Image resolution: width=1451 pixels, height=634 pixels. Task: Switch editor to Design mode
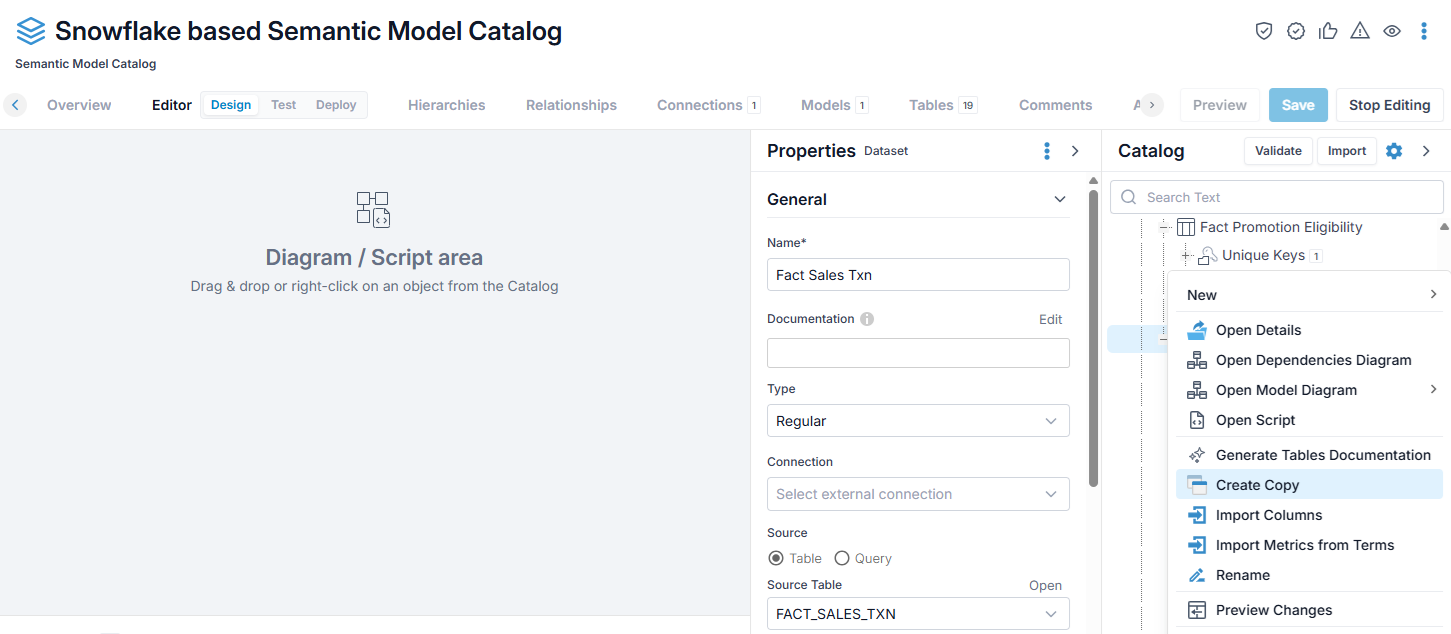231,105
